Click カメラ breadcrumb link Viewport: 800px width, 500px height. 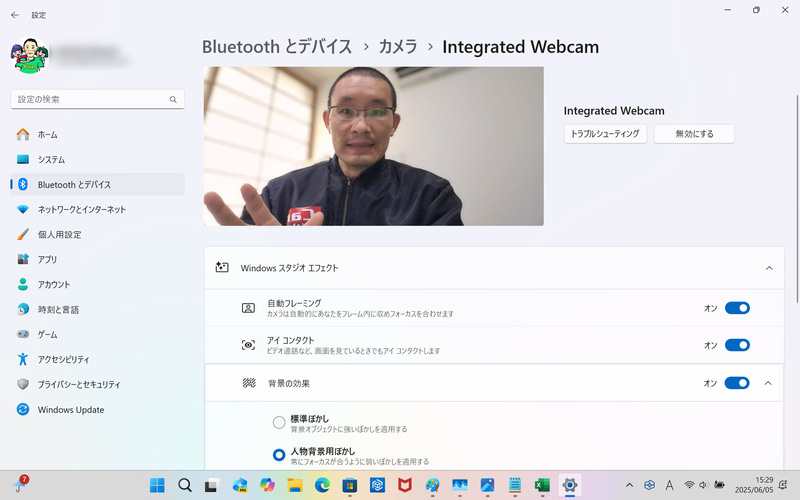tap(397, 47)
